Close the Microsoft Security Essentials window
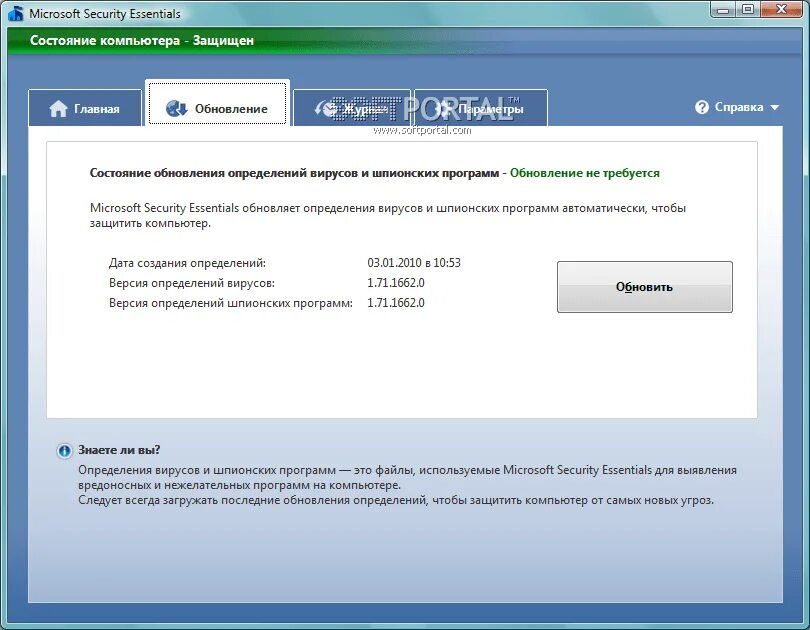The height and width of the screenshot is (630, 810). (781, 10)
